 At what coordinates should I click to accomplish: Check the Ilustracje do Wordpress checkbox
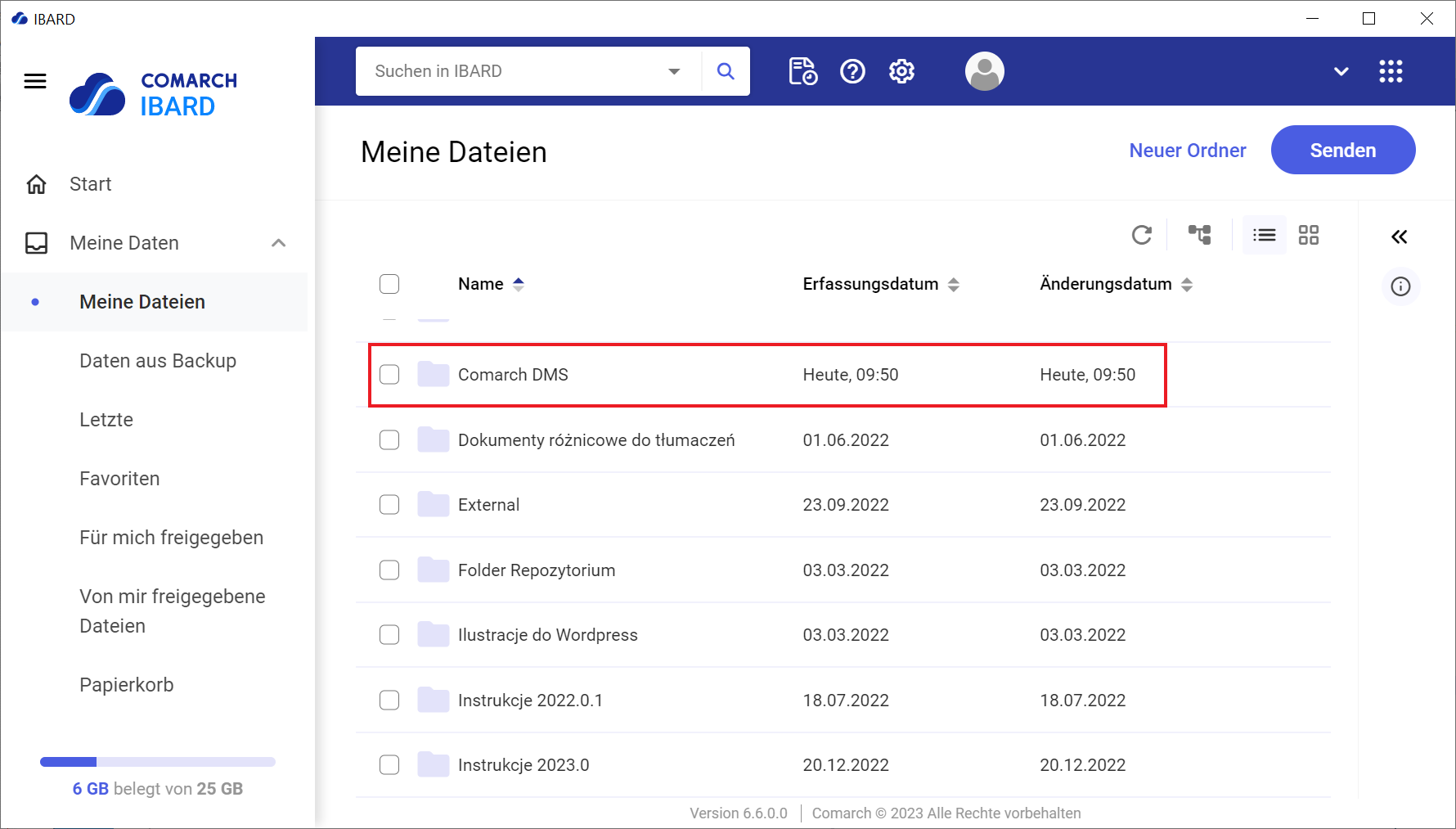point(389,634)
